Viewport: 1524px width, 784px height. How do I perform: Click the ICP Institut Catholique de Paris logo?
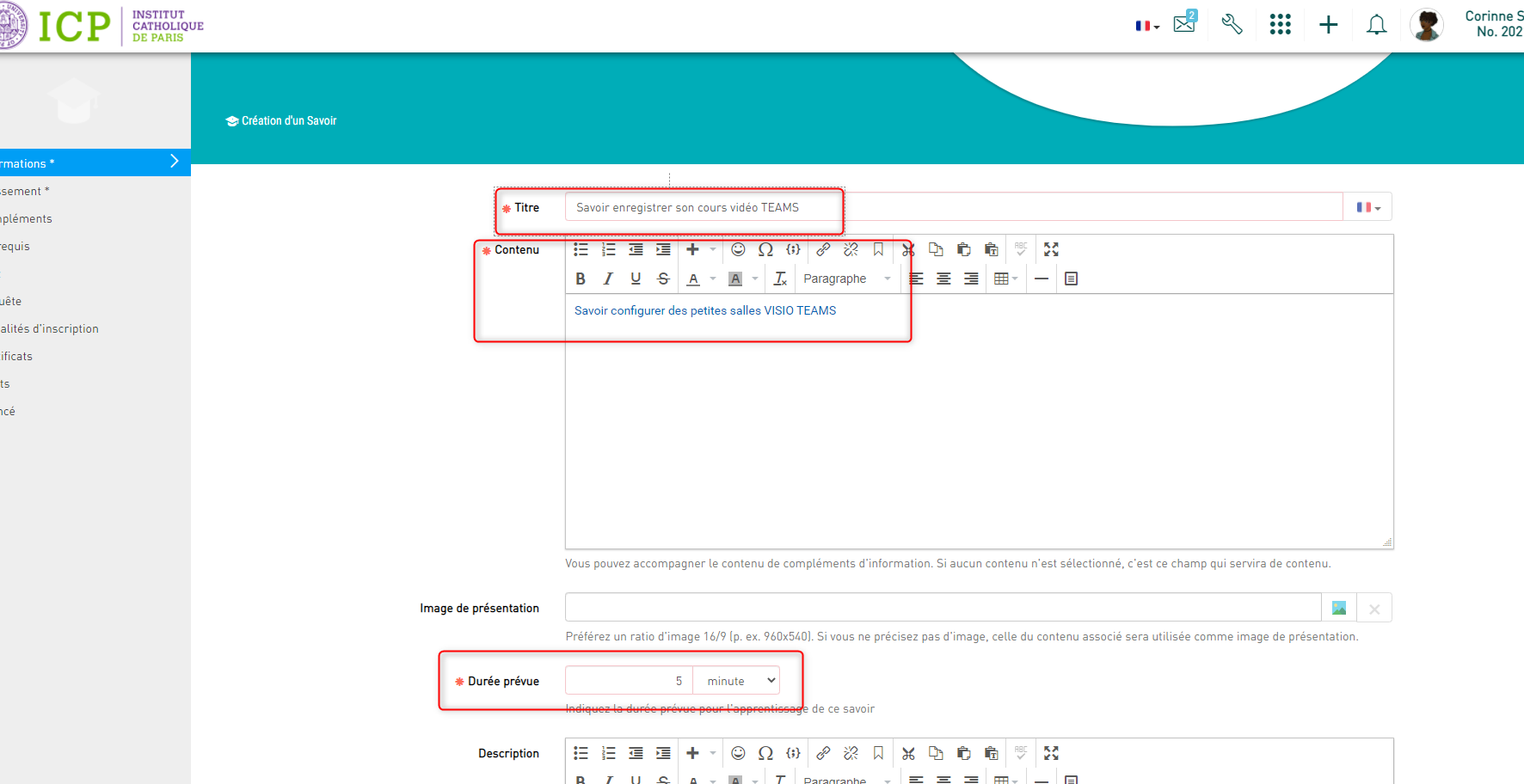103,26
